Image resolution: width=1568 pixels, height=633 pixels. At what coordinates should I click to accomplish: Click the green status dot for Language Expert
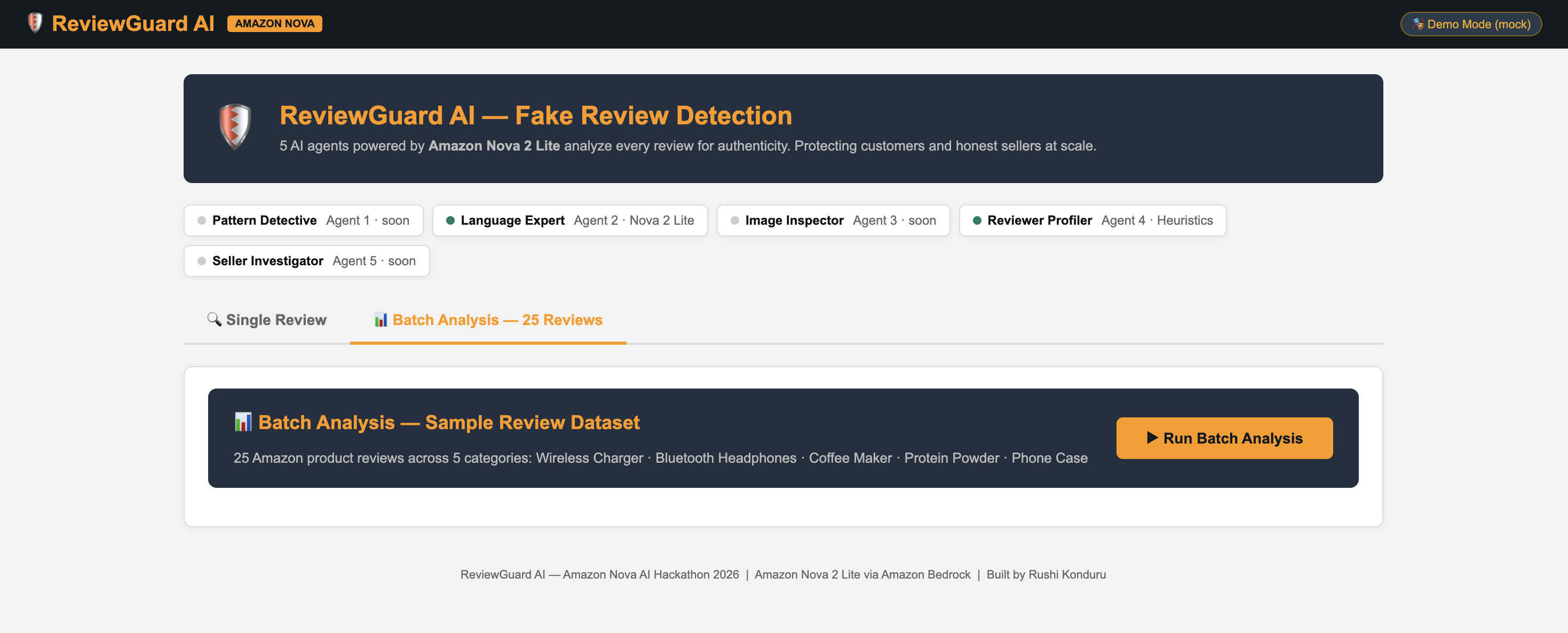point(450,220)
